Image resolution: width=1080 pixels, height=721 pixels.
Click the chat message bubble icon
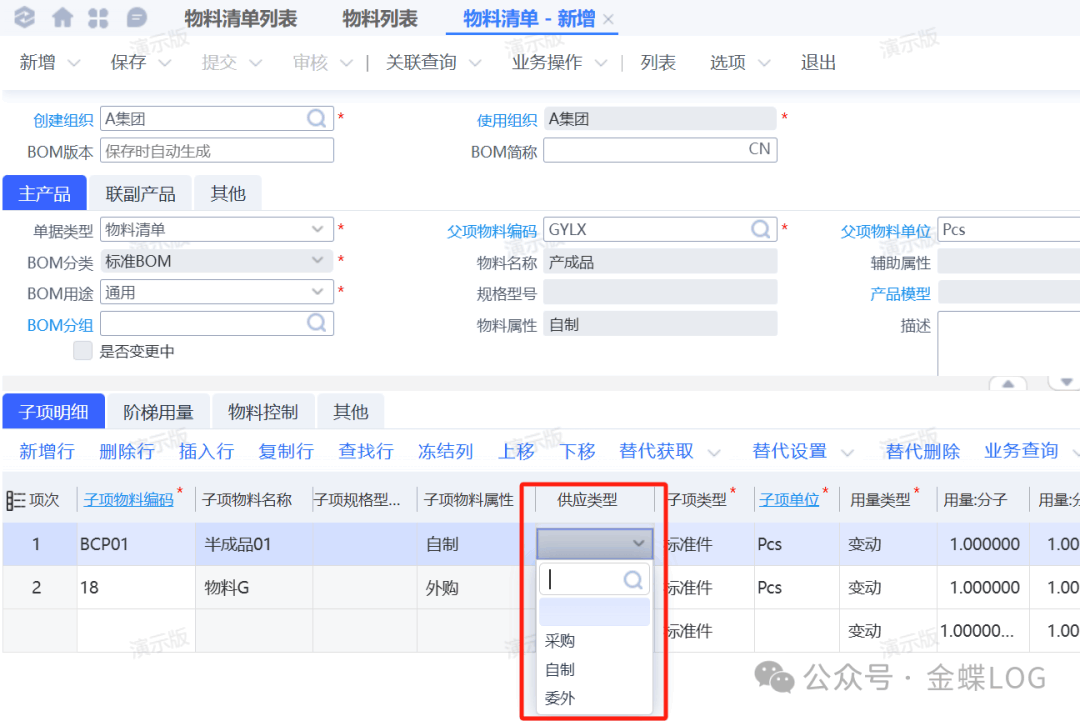(137, 18)
